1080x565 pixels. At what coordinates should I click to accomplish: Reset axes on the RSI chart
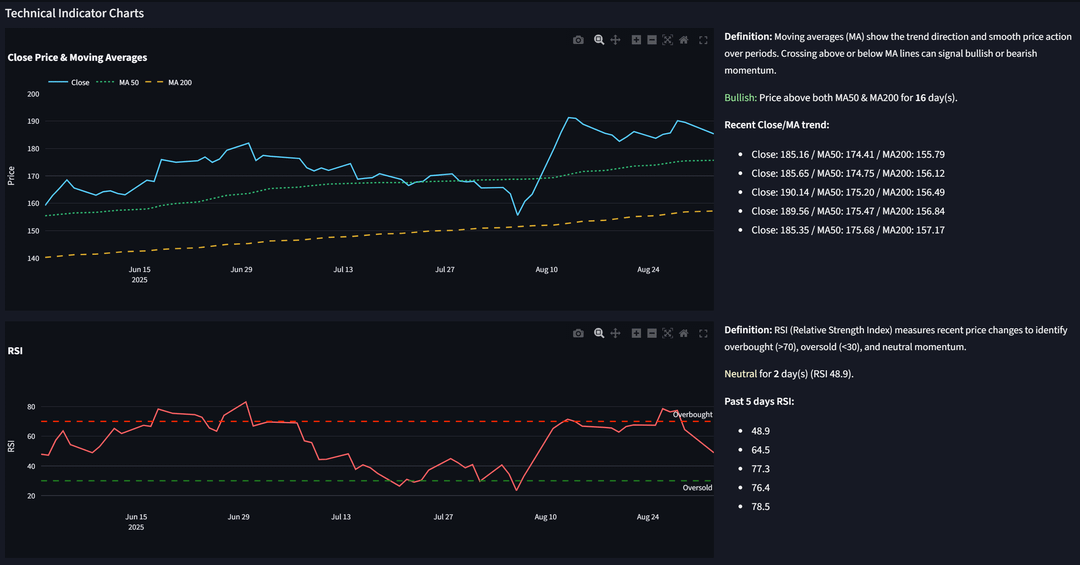pos(684,333)
